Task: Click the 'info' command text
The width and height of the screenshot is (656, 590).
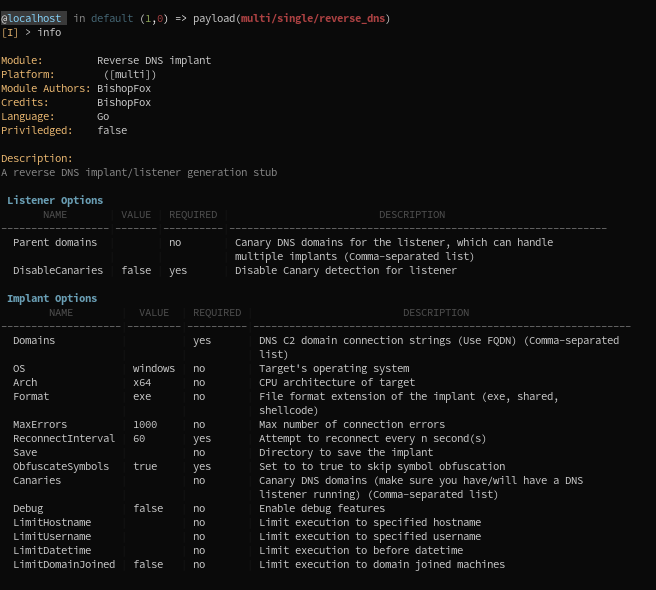Action: coord(49,32)
